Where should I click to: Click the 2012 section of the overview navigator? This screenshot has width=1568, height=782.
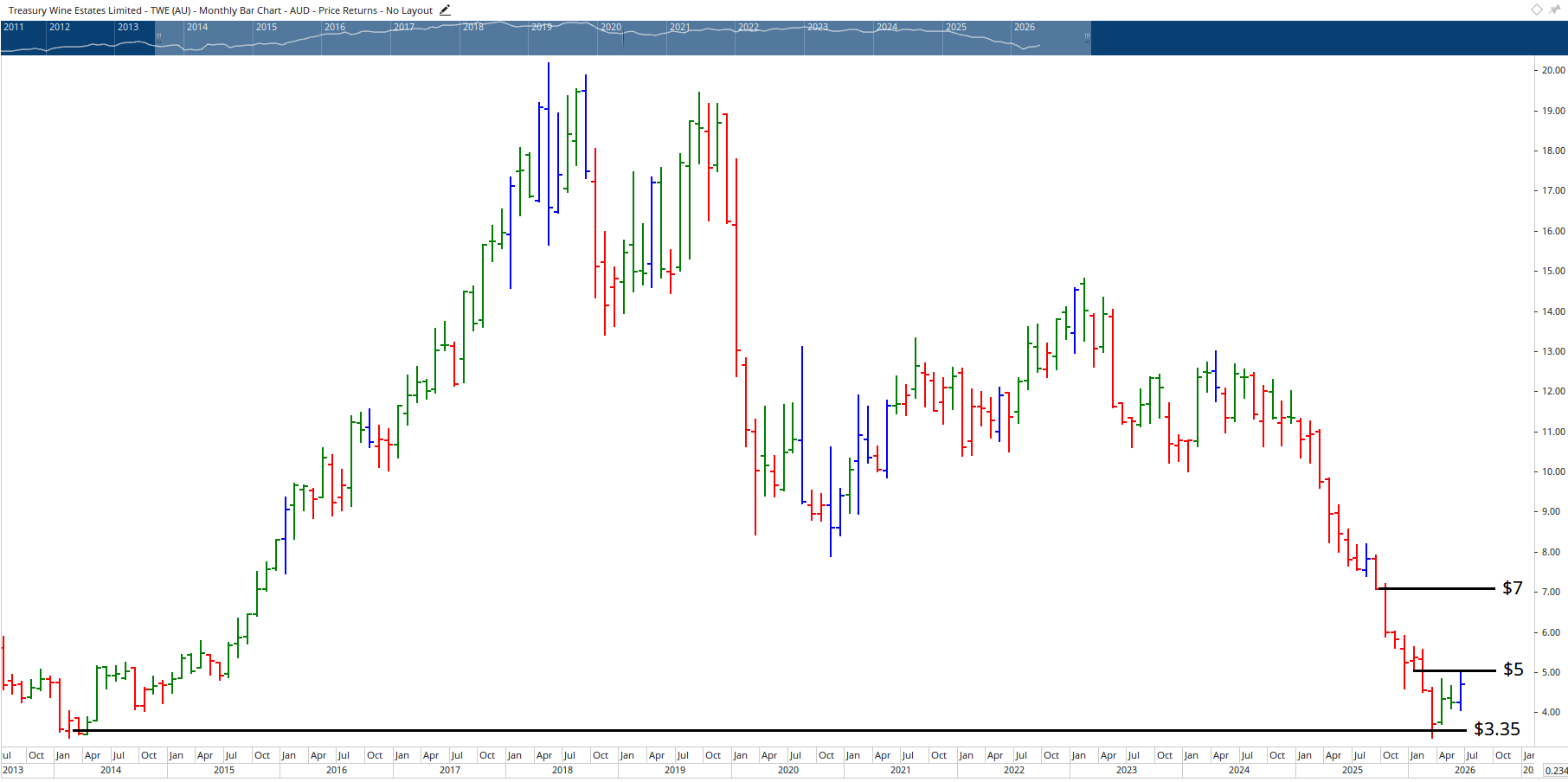(x=80, y=38)
